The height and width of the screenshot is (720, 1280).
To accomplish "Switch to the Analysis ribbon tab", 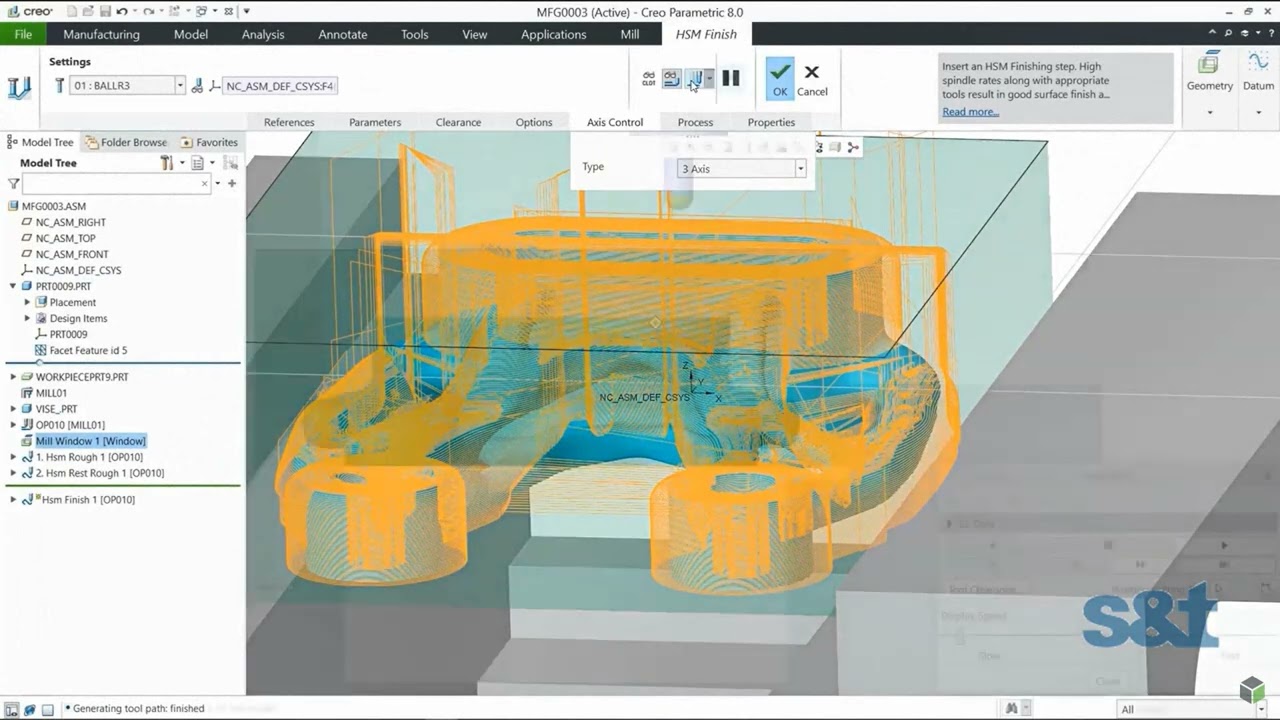I will click(x=263, y=34).
